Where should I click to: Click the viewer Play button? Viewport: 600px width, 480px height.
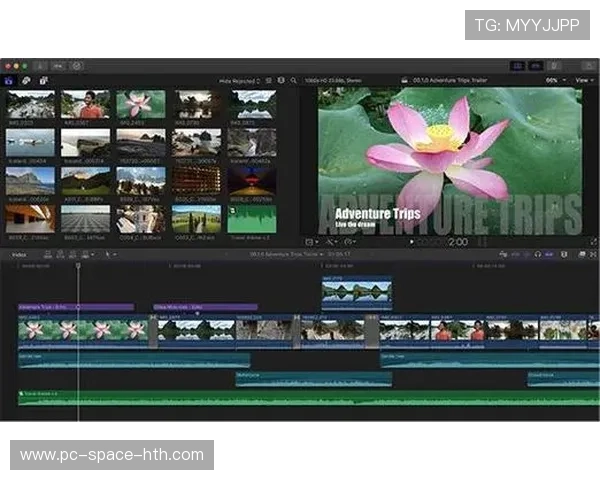[411, 242]
